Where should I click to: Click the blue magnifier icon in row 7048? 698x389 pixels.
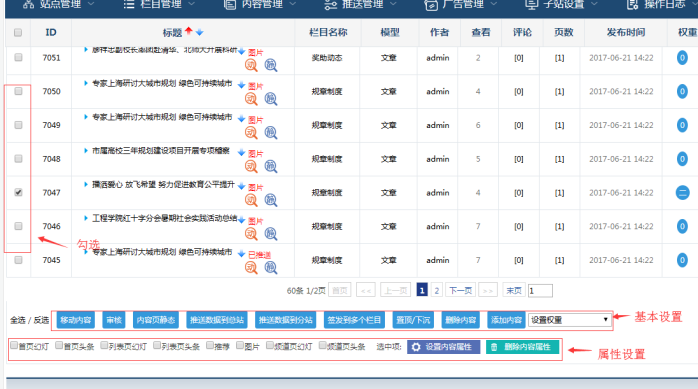pos(271,166)
